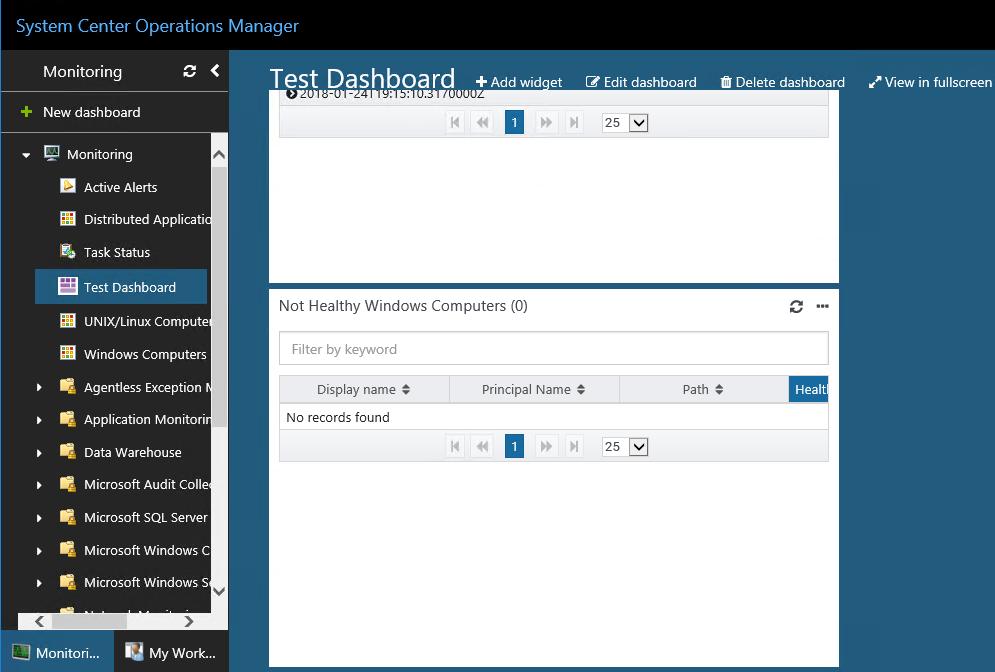The width and height of the screenshot is (995, 672).
Task: Click the sidebar scroll-right arrow
Action: click(x=188, y=621)
